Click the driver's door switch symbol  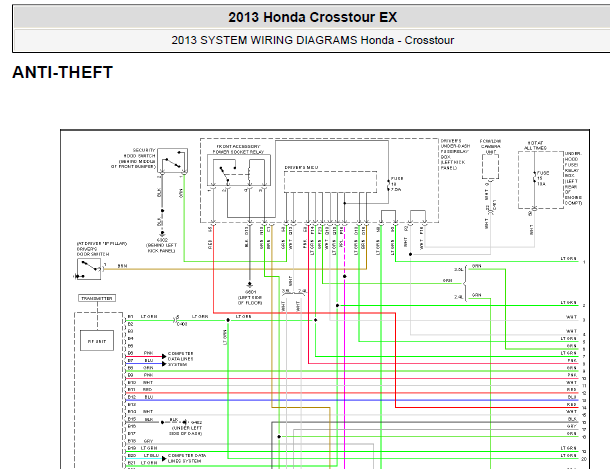[x=89, y=269]
